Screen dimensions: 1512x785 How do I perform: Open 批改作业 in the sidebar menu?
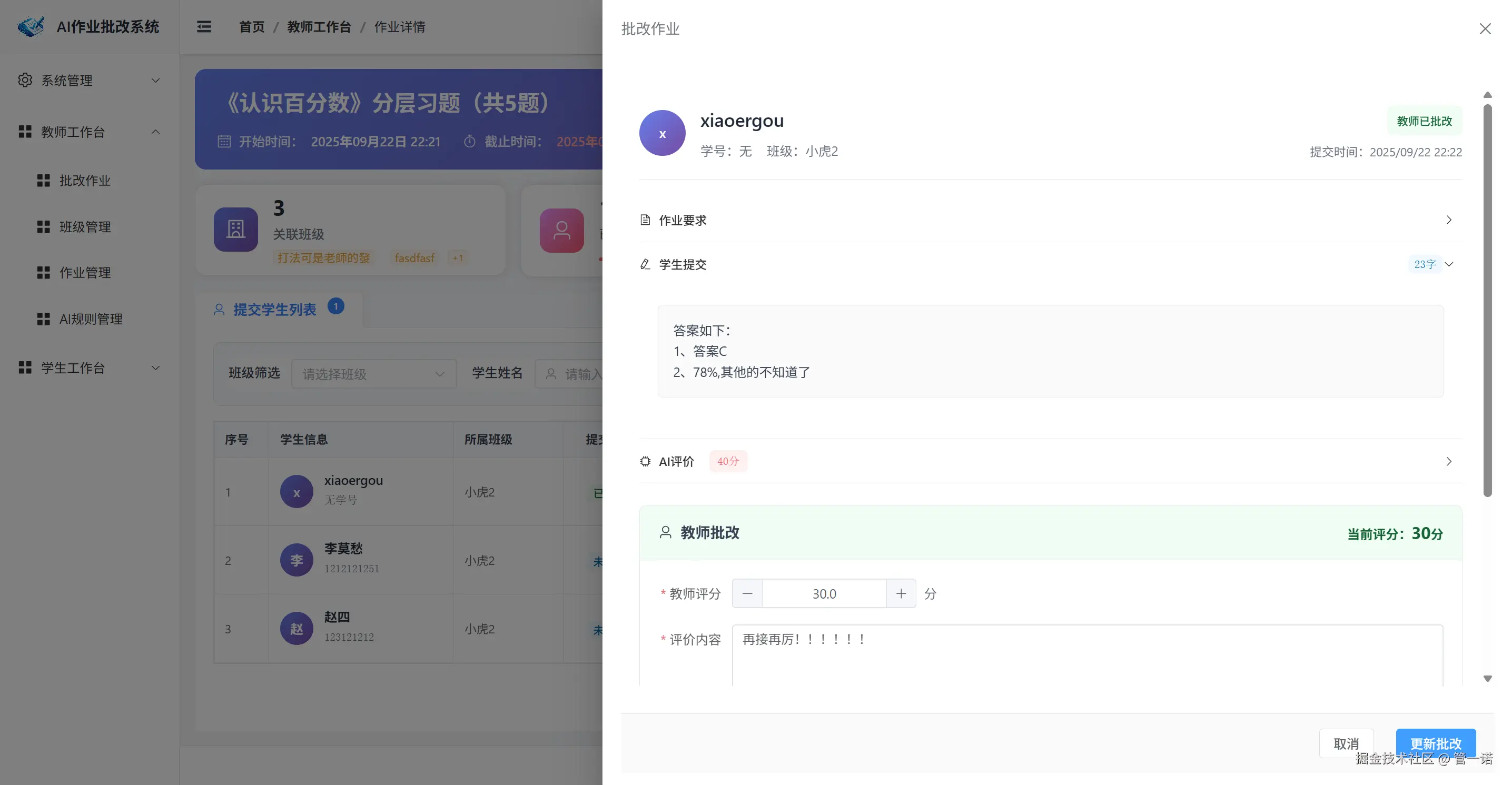[x=85, y=181]
